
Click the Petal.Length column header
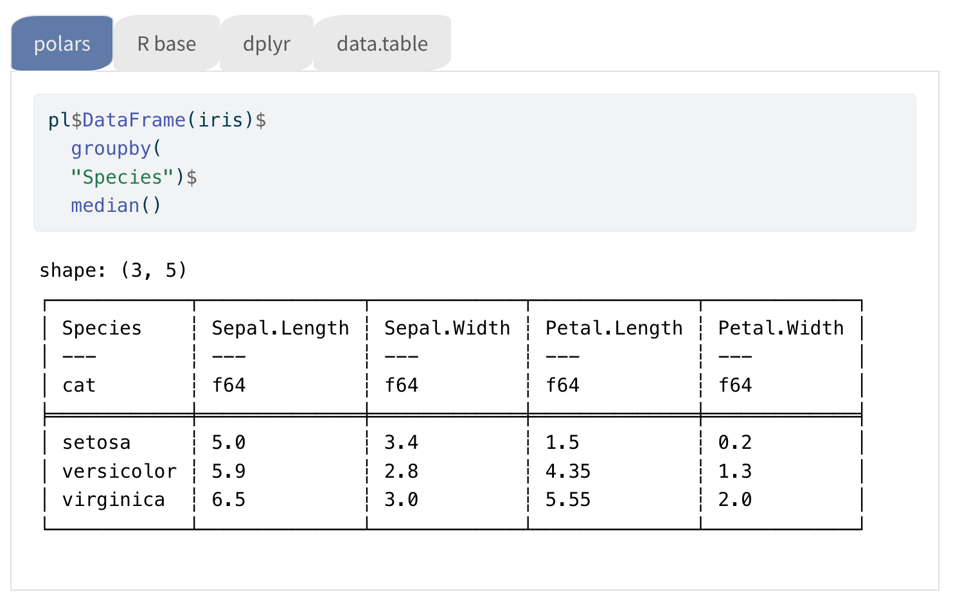pos(614,328)
